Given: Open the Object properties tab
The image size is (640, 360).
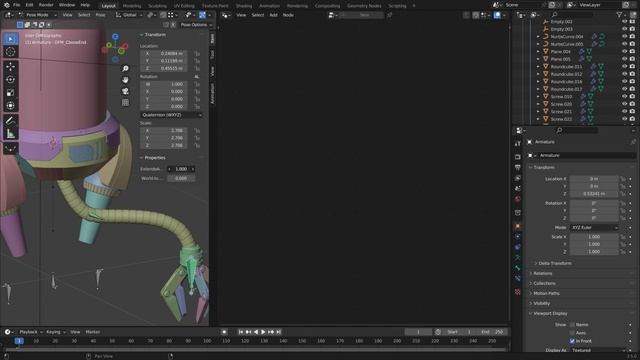Looking at the screenshot, I should coord(518,226).
